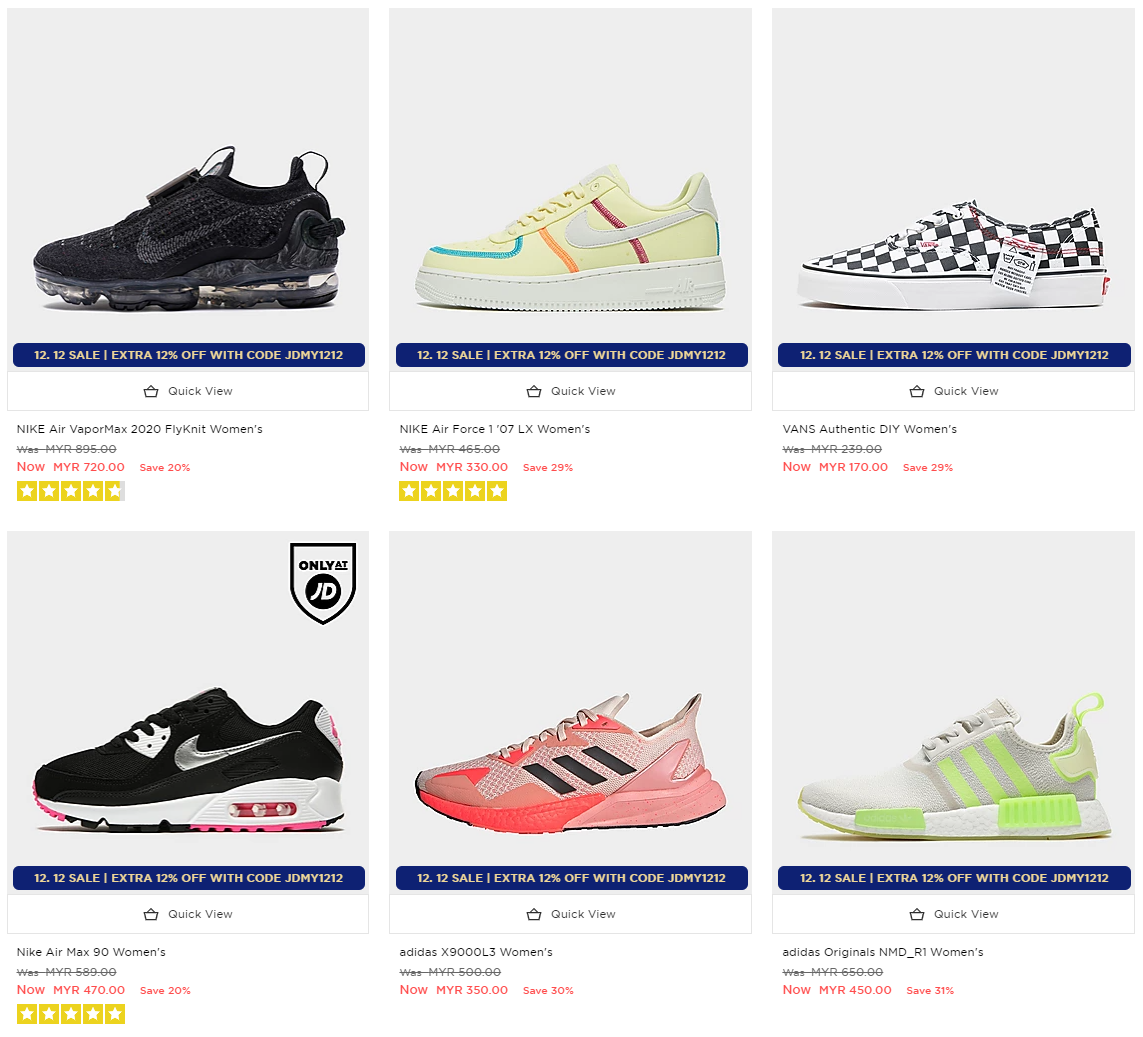Click the coral adidas X9000L3 shoe image
Screen dimensions: 1143x1037
(570, 762)
